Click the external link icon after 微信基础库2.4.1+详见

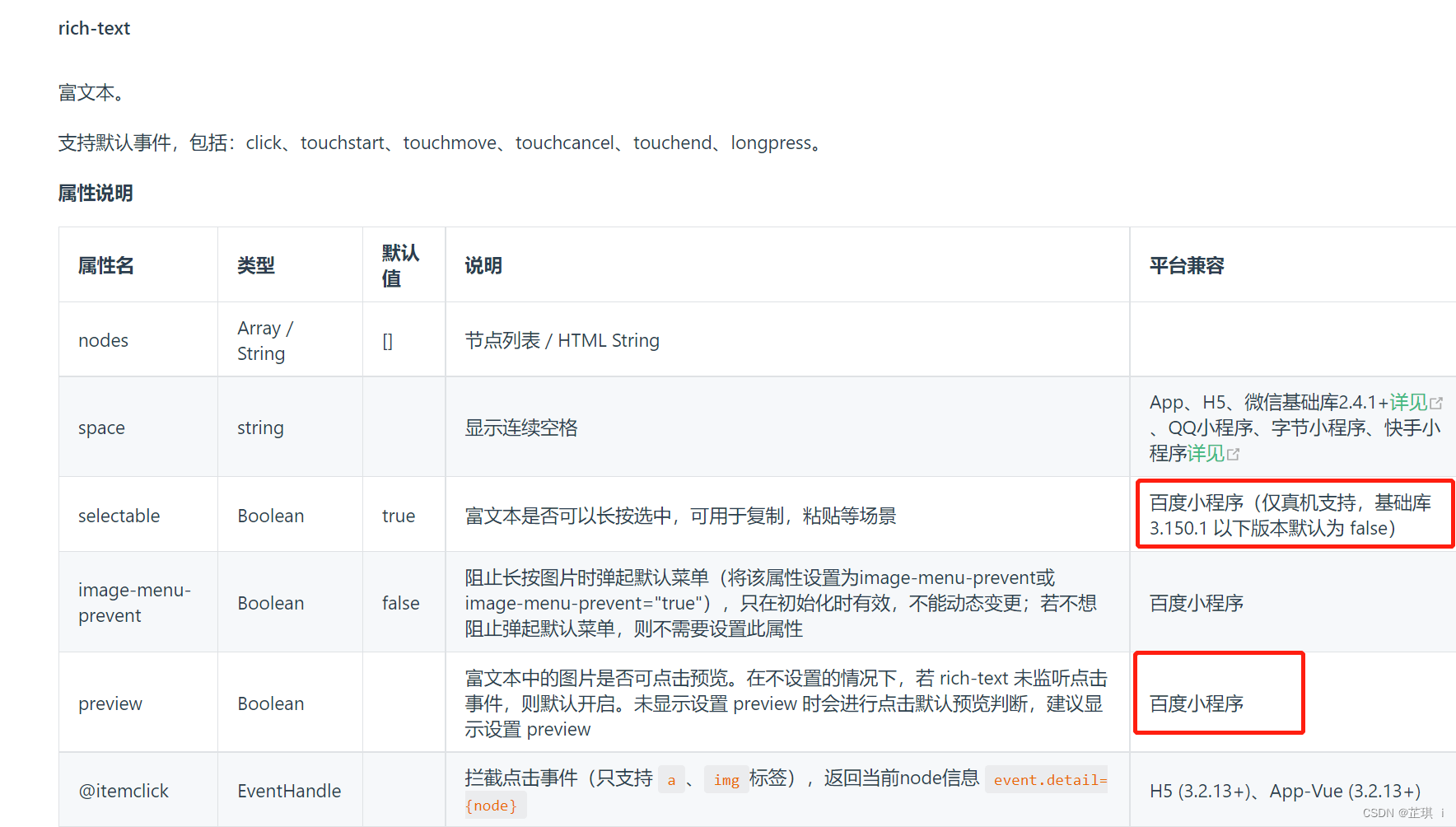coord(1436,403)
